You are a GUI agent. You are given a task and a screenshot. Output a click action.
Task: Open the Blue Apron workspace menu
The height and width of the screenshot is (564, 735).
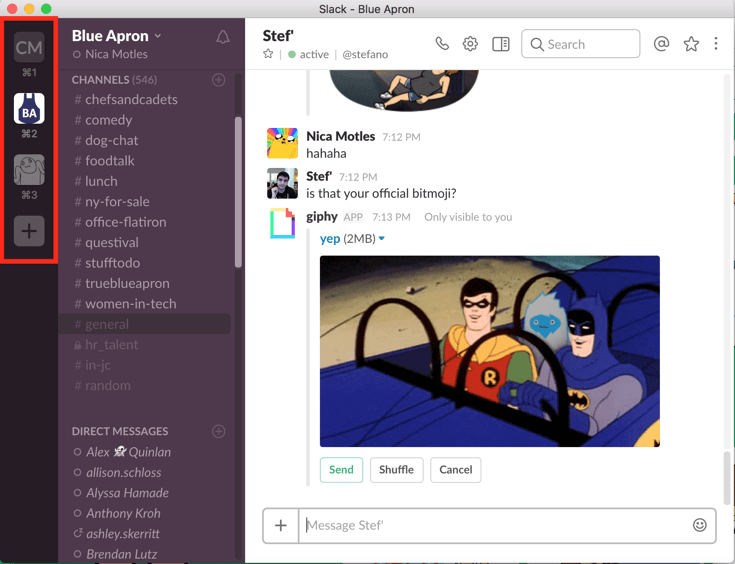[x=116, y=36]
